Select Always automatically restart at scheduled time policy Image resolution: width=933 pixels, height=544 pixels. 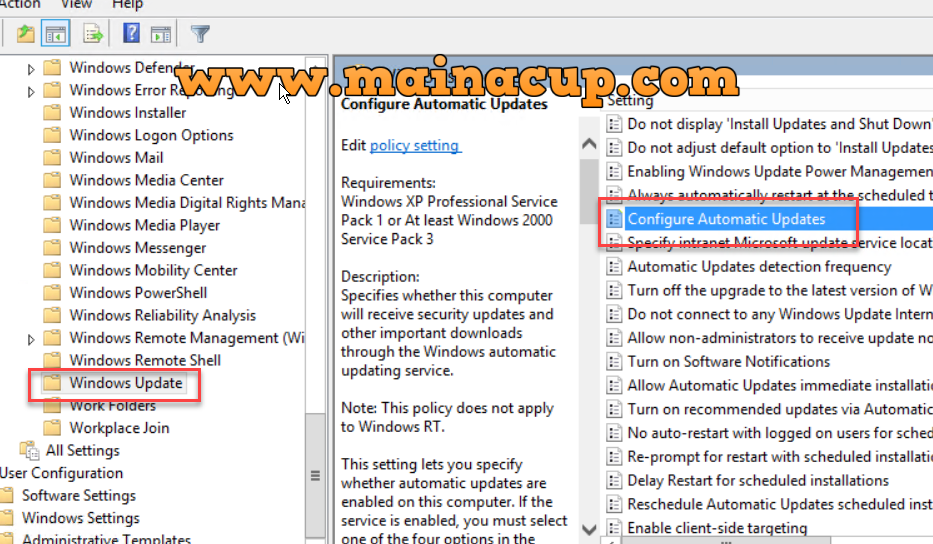[777, 195]
